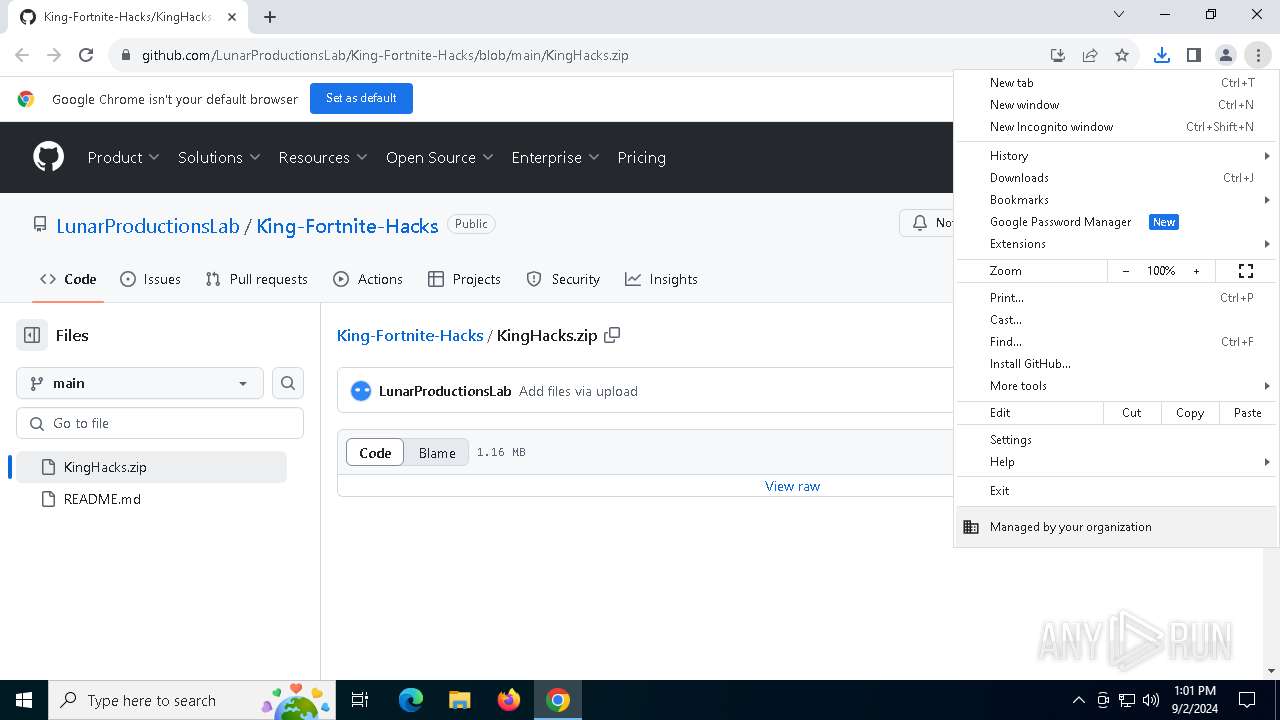This screenshot has width=1280, height=720.
Task: Collapse the Files tree side panel icon
Action: coord(32,335)
